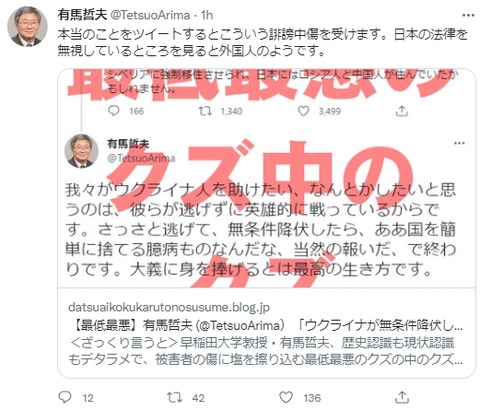
Task: Open the three-dot menu inside the embedded tweet
Action: (x=459, y=143)
